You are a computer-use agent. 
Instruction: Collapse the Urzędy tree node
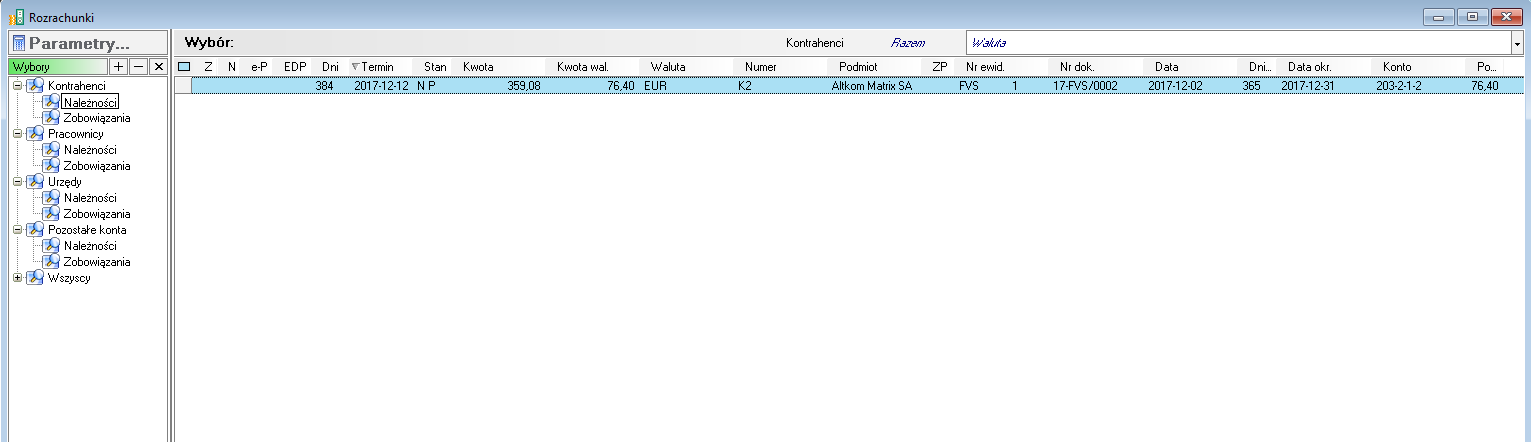pyautogui.click(x=17, y=182)
